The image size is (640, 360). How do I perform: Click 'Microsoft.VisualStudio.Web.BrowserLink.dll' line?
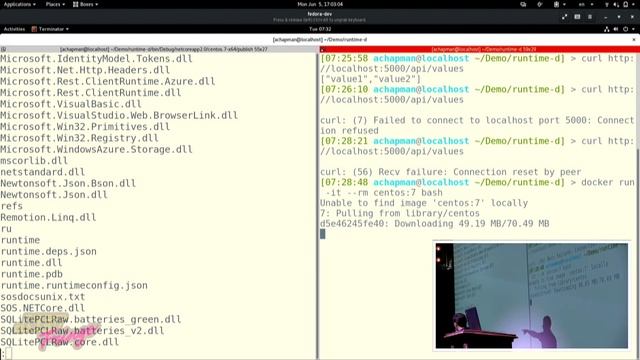tap(119, 116)
